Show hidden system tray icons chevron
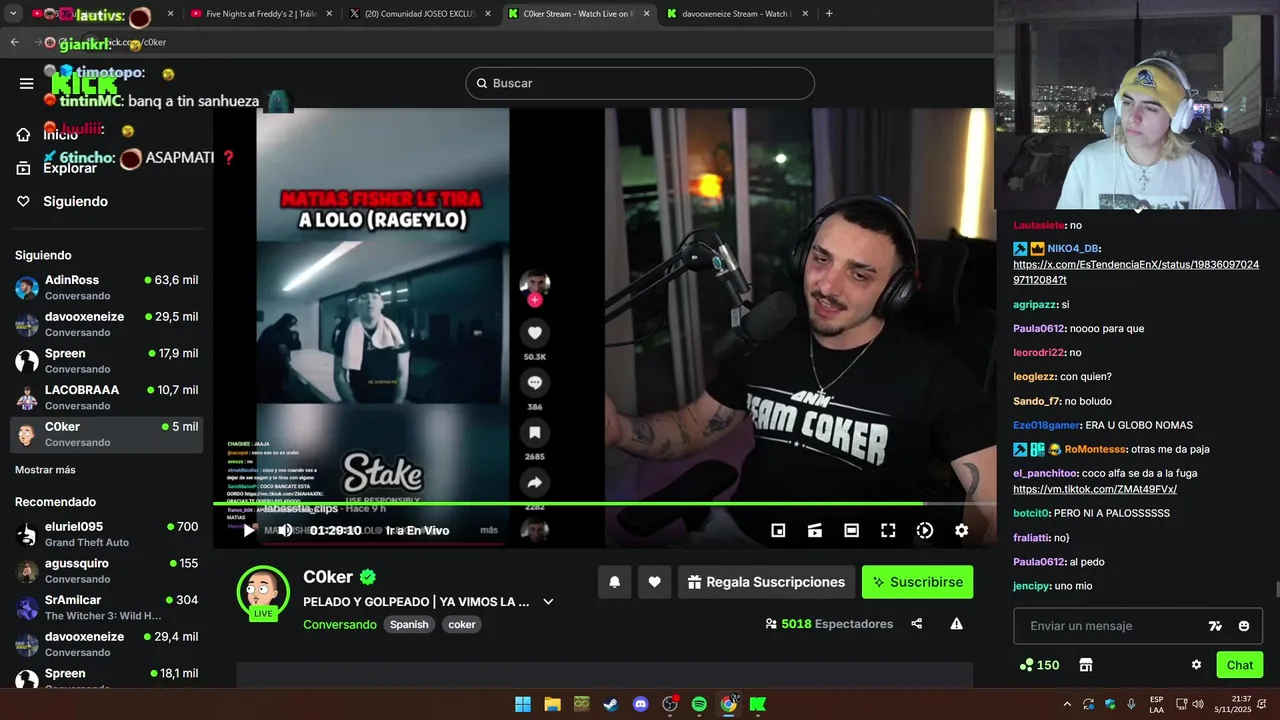Image resolution: width=1280 pixels, height=720 pixels. click(1066, 704)
